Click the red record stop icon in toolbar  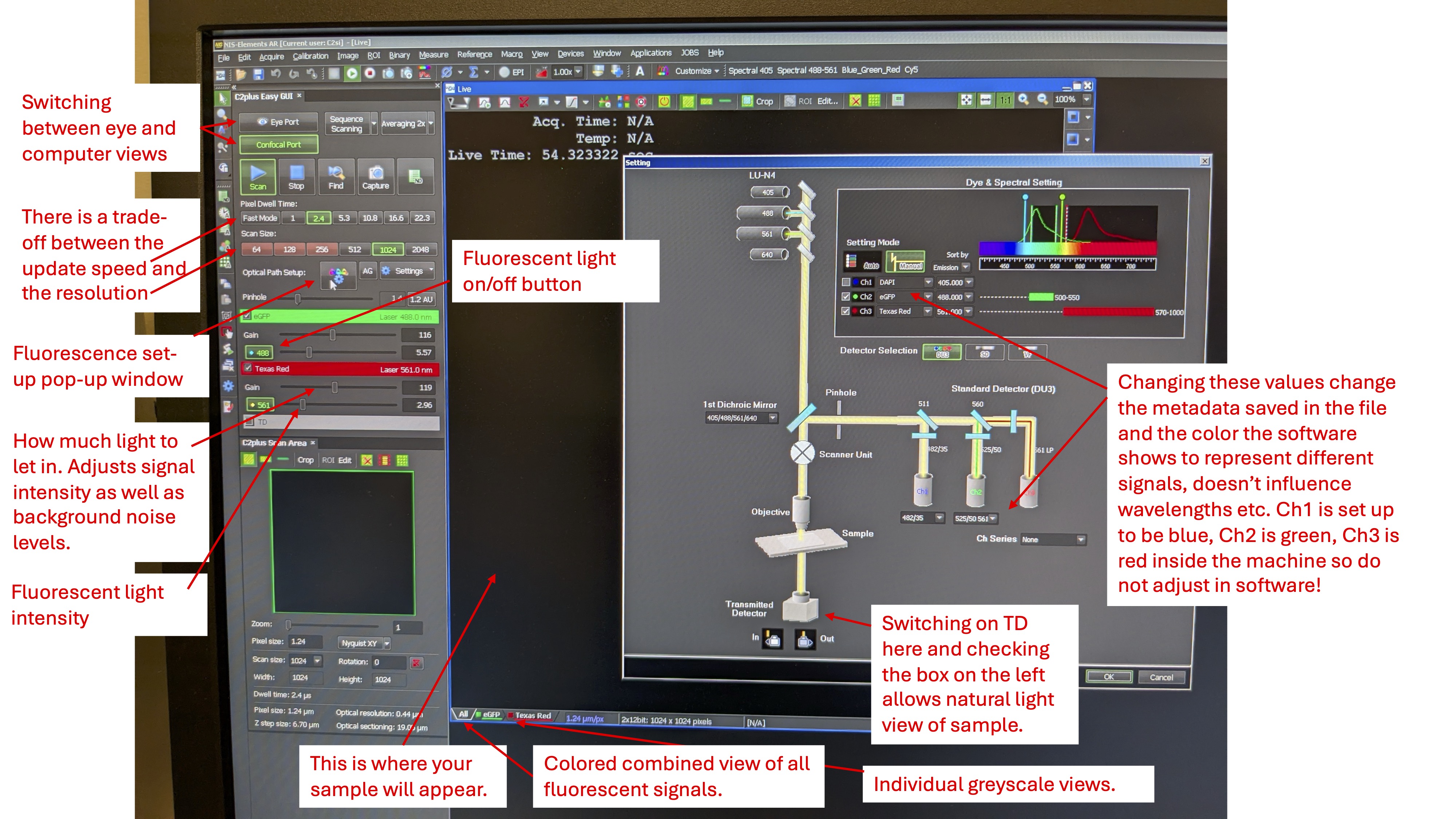pos(370,73)
